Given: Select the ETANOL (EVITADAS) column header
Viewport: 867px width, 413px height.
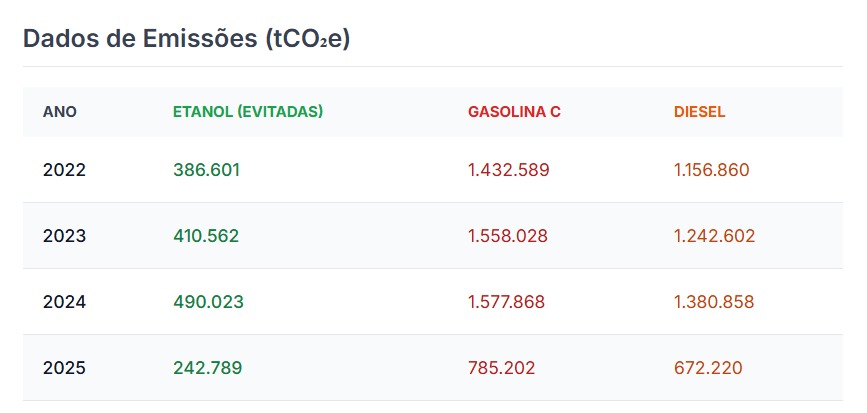Looking at the screenshot, I should click(x=248, y=112).
